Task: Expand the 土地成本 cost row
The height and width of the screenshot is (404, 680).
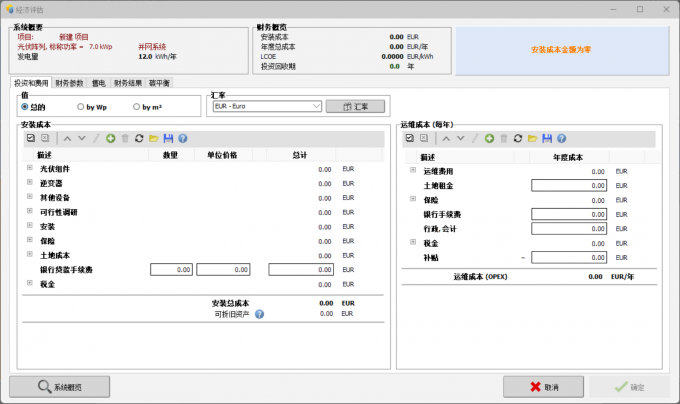Action: 29,254
